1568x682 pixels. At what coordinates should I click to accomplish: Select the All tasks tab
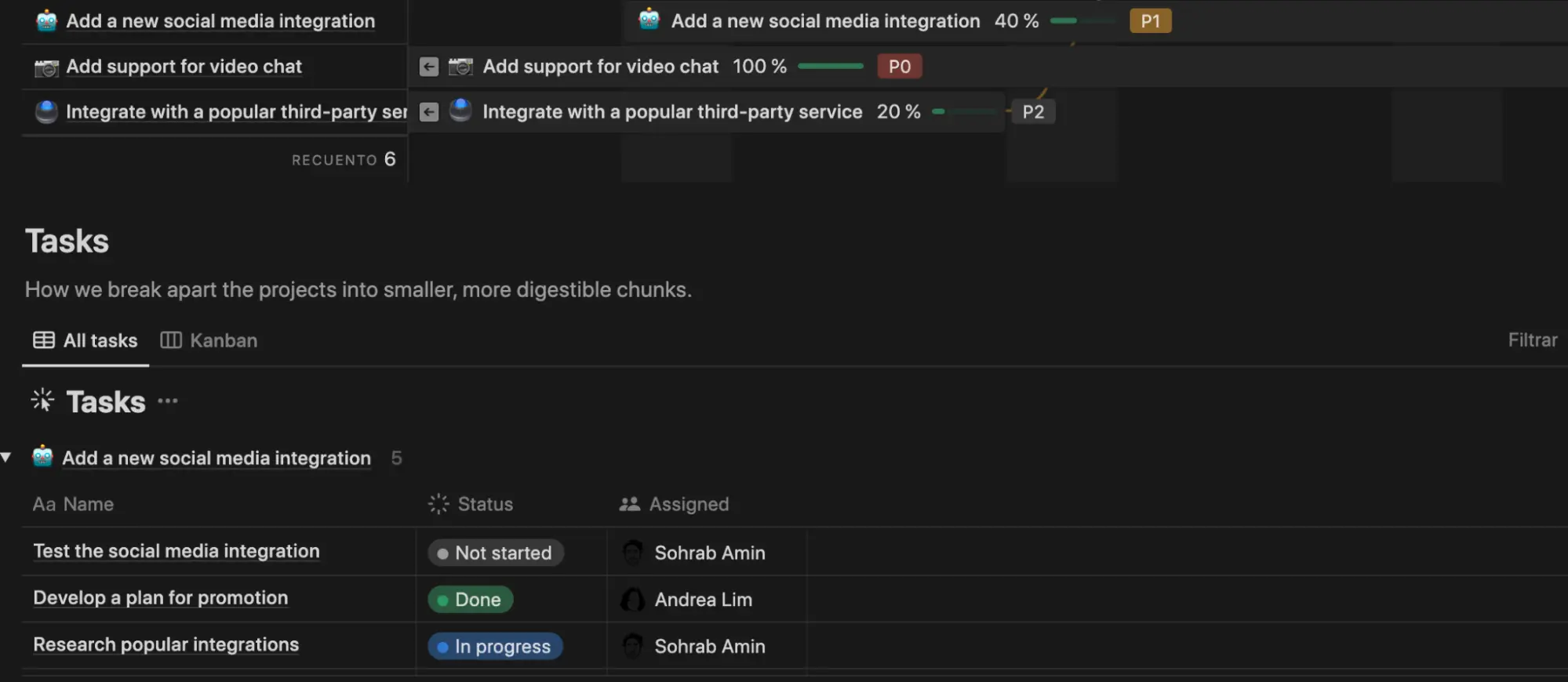coord(85,340)
